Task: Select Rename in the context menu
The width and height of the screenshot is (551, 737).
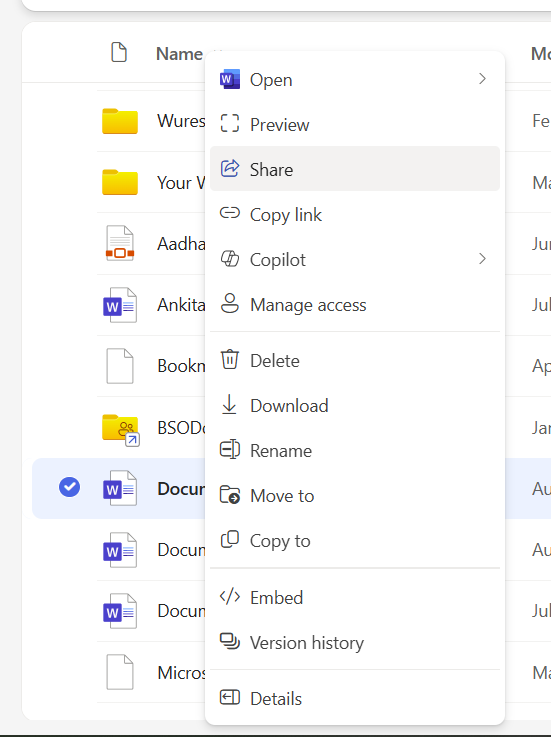Action: [x=355, y=451]
